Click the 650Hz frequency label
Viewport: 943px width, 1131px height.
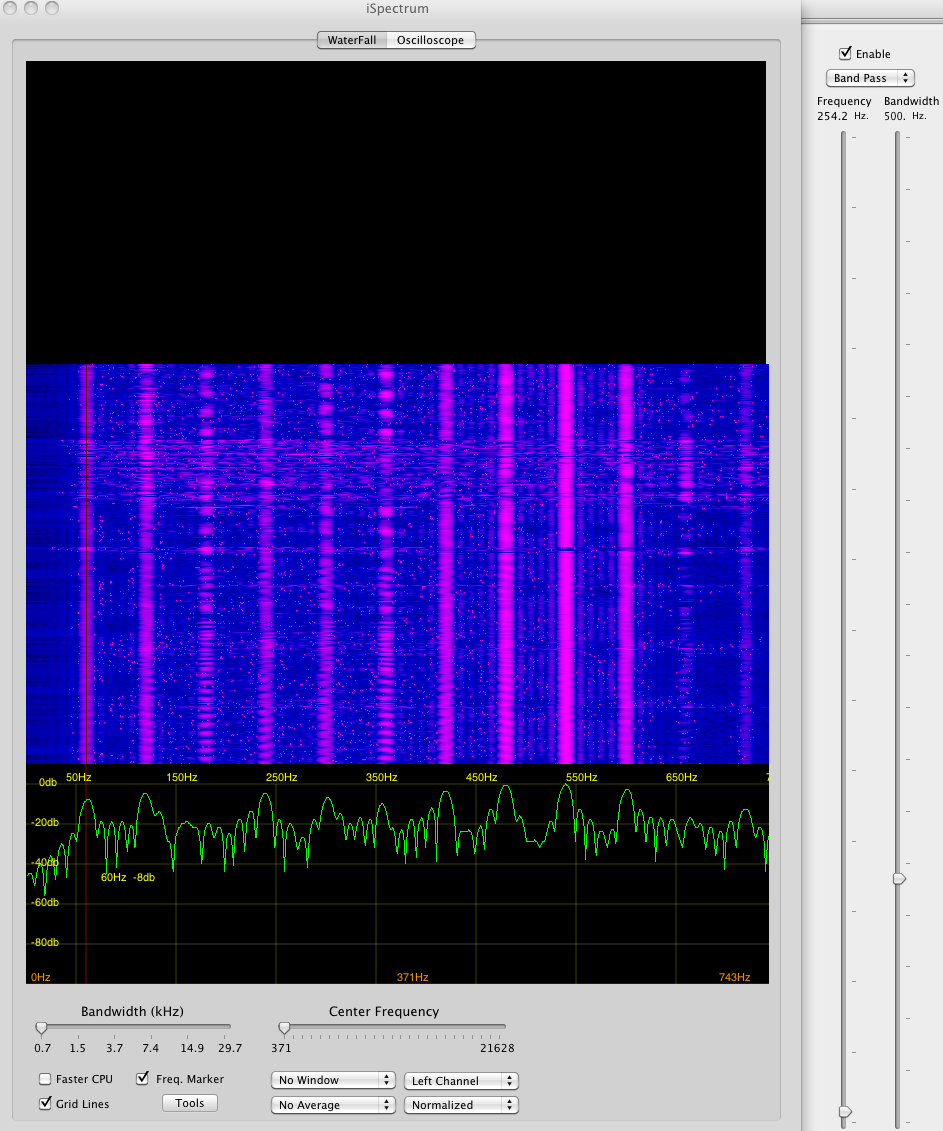(682, 777)
